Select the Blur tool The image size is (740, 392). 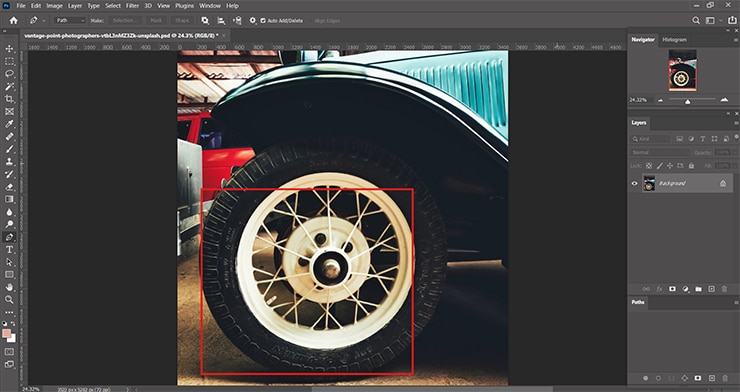pos(9,212)
